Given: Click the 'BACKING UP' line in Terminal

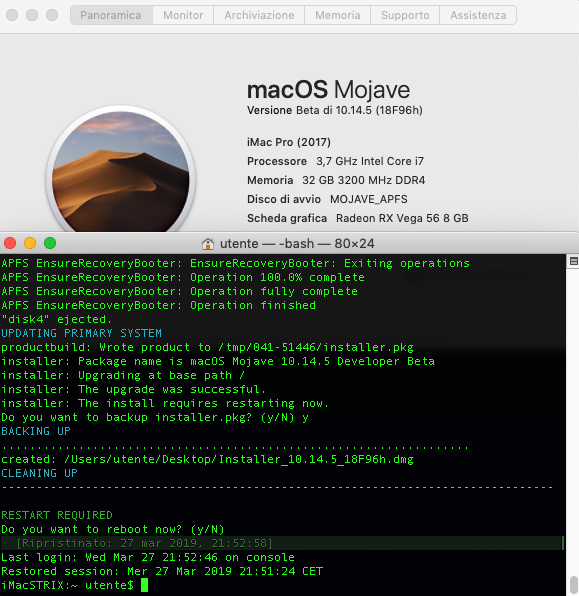Looking at the screenshot, I should [36, 431].
